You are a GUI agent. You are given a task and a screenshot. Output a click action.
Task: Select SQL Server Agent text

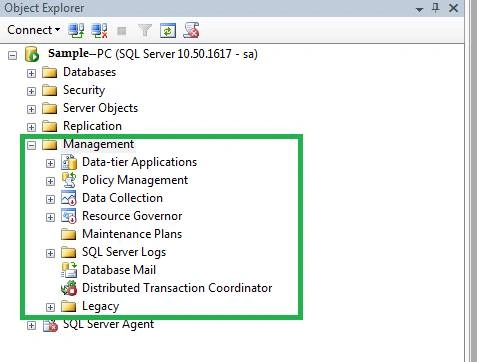pos(108,324)
